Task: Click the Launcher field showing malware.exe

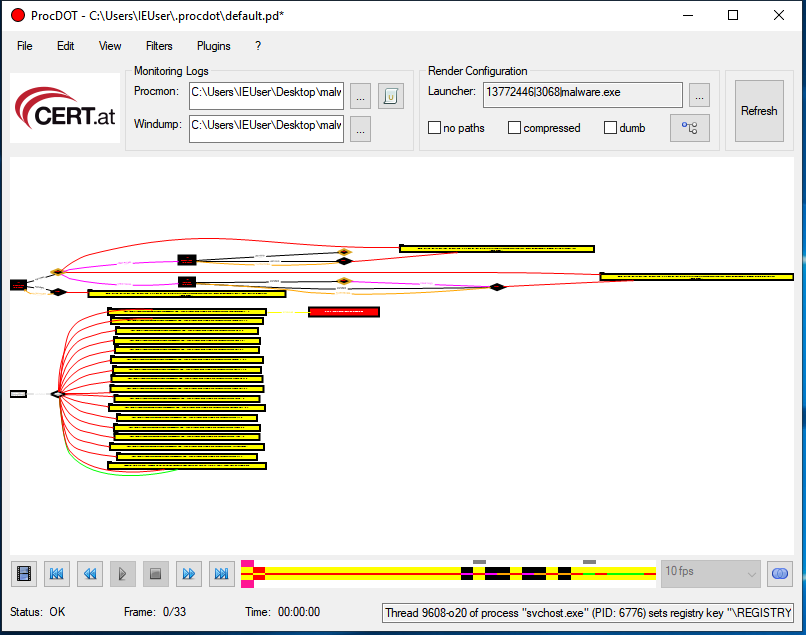Action: 582,95
